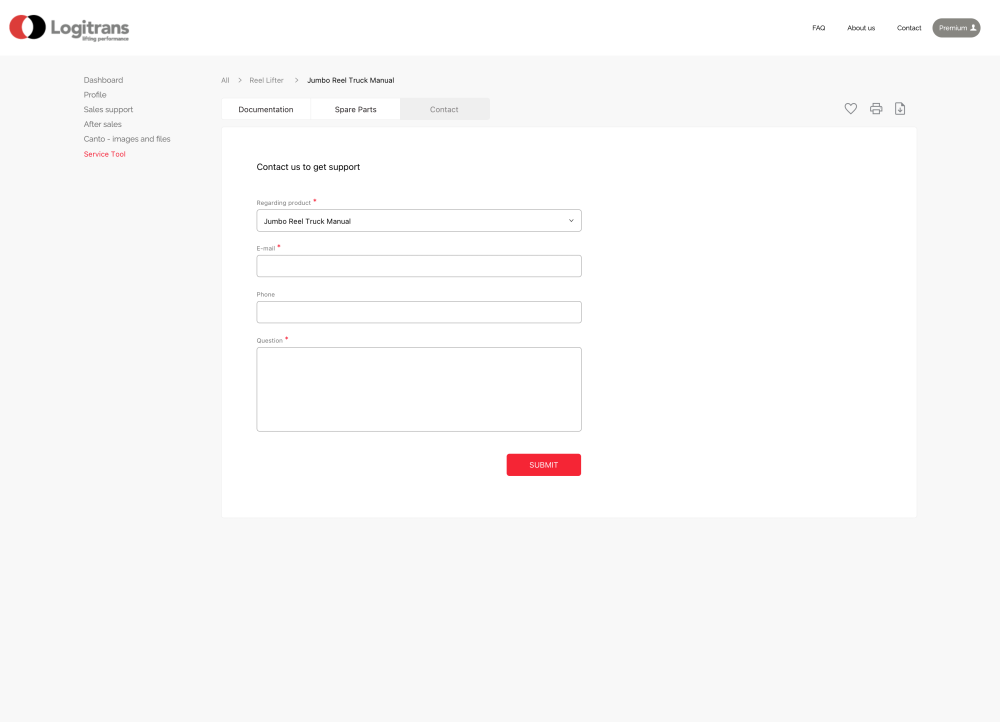Open the Premium user account button
Image resolution: width=1000 pixels, height=722 pixels.
956,28
